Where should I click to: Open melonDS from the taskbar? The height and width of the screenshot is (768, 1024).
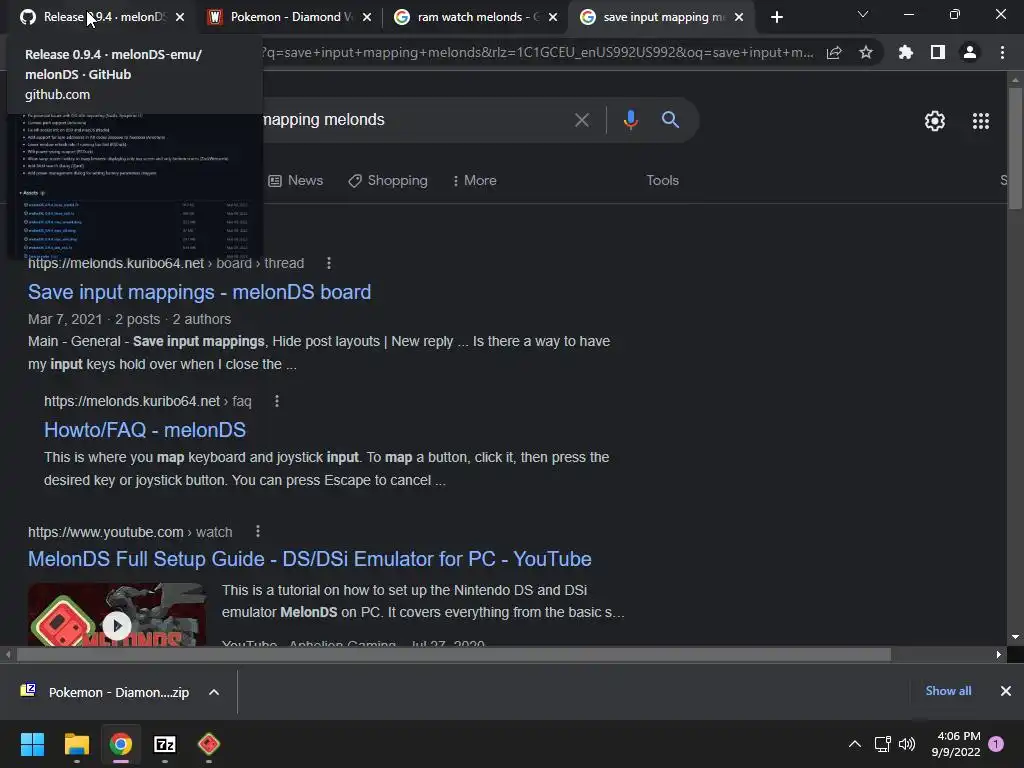(x=209, y=744)
